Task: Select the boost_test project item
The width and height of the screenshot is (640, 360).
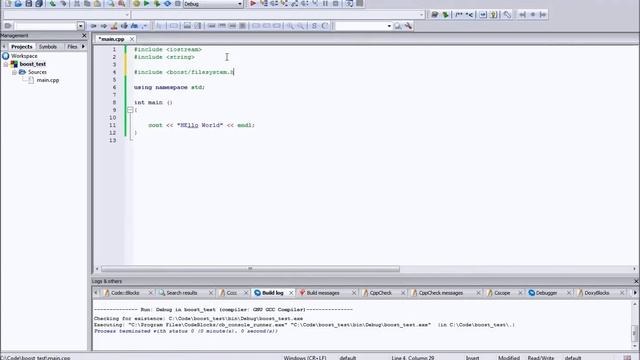Action: 33,64
